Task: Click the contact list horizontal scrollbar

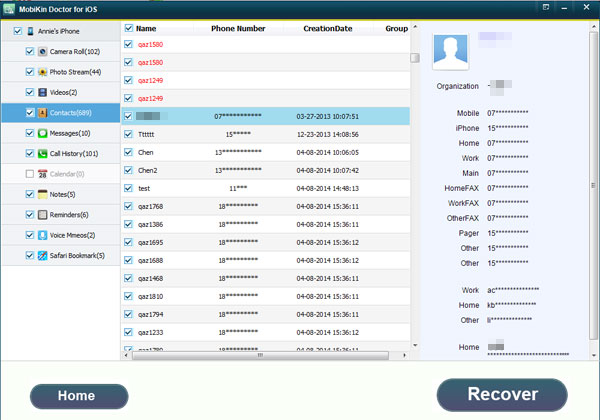Action: pyautogui.click(x=260, y=354)
